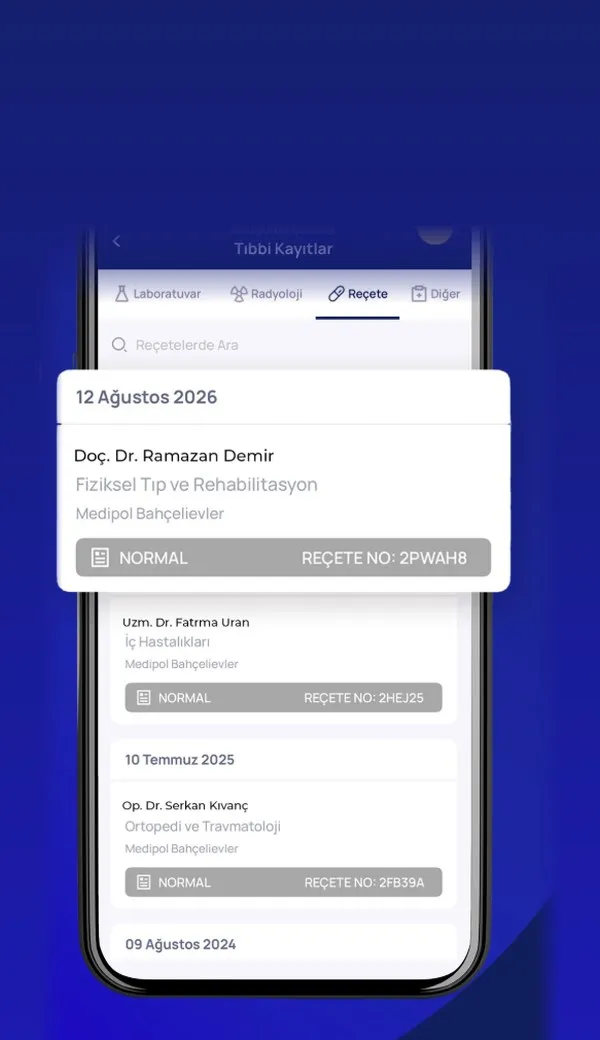Open prescription RECETE NO: 2FB39A

(283, 882)
